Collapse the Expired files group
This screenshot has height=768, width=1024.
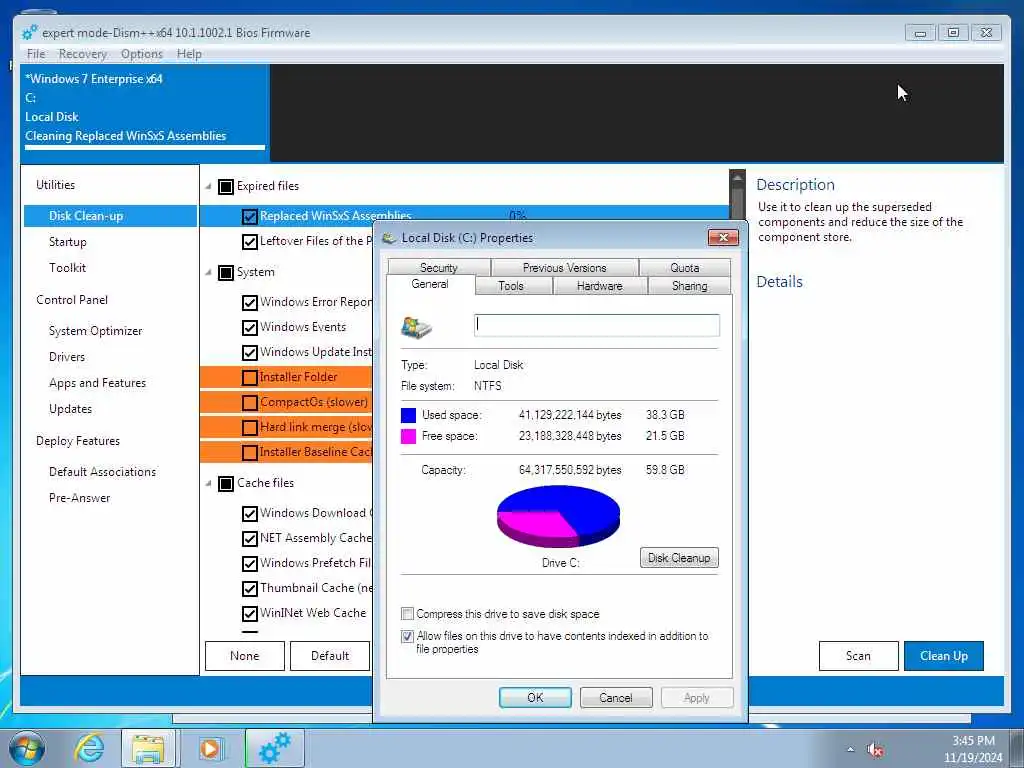click(x=208, y=187)
